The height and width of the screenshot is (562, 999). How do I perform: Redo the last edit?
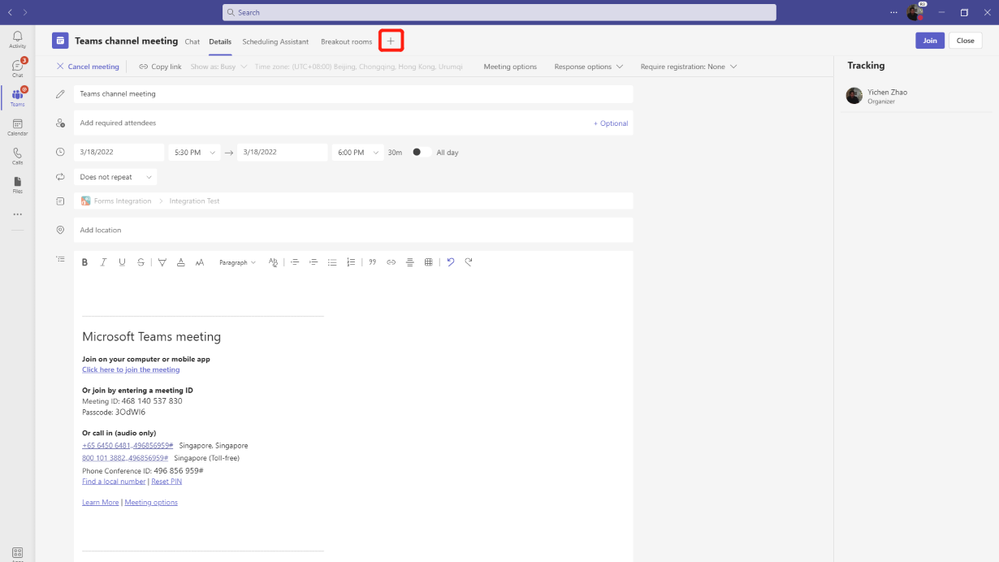point(468,262)
